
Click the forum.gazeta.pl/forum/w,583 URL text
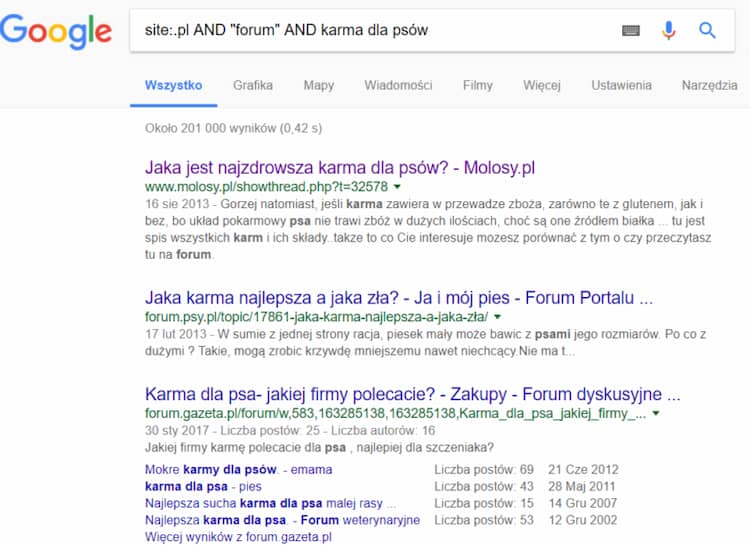click(396, 413)
